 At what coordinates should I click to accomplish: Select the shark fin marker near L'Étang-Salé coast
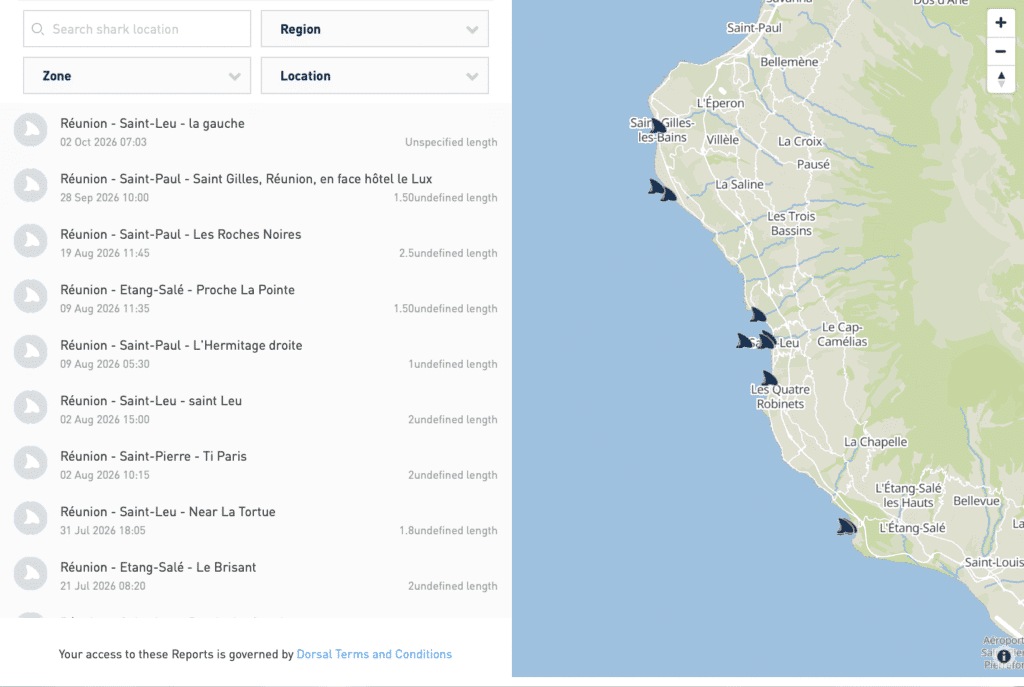click(846, 526)
